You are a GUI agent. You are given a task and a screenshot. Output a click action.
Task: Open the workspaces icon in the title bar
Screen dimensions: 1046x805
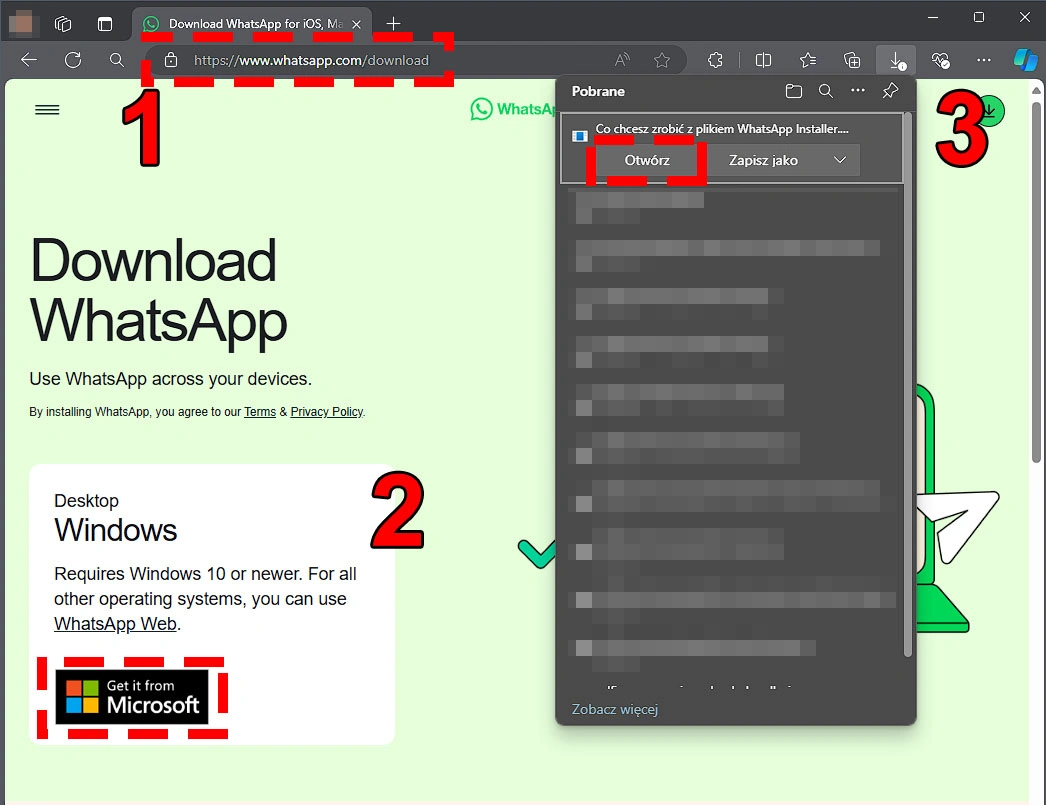pyautogui.click(x=63, y=24)
